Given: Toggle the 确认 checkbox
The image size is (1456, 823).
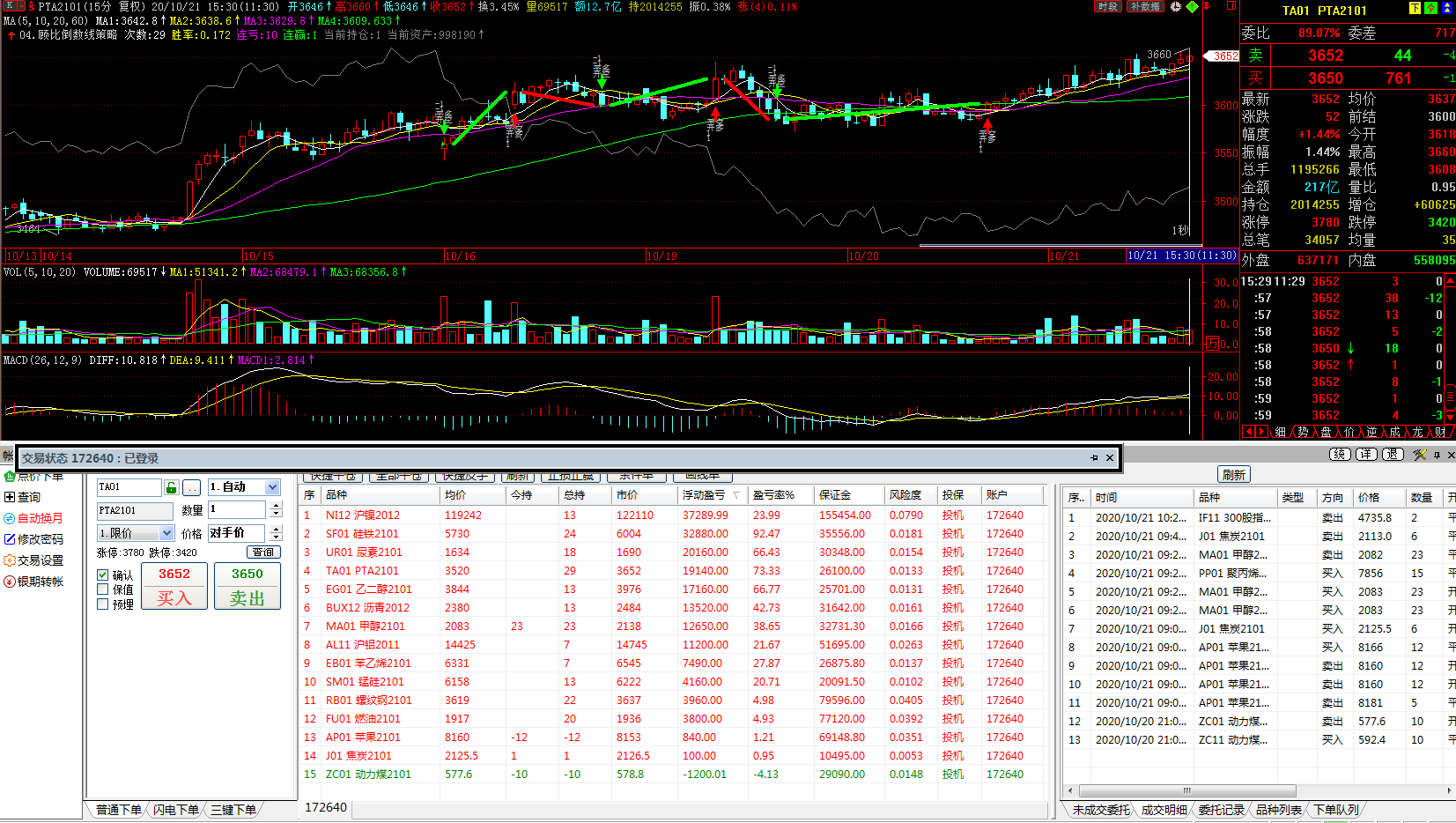Looking at the screenshot, I should [x=103, y=575].
